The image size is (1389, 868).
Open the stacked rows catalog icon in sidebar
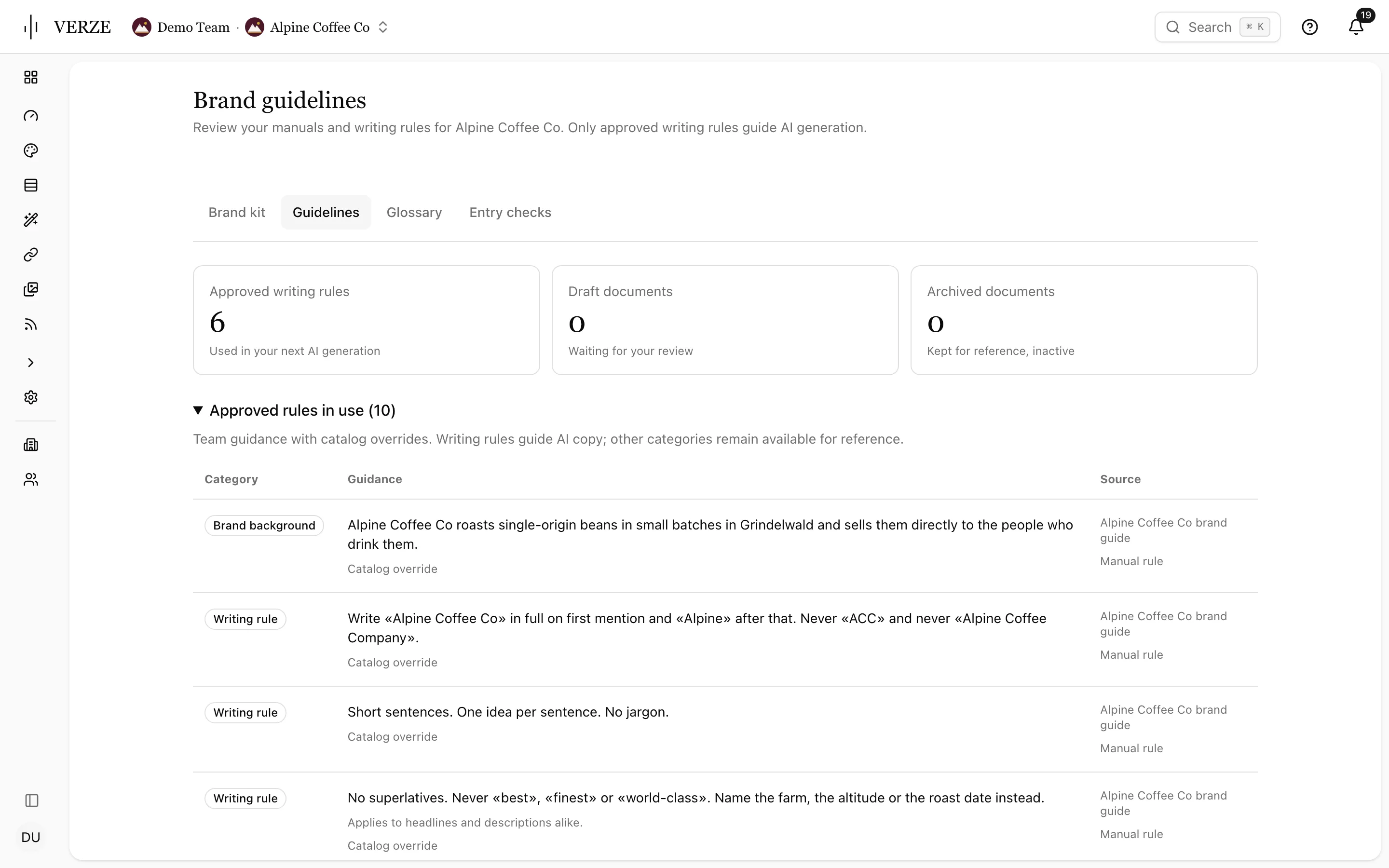(x=31, y=186)
